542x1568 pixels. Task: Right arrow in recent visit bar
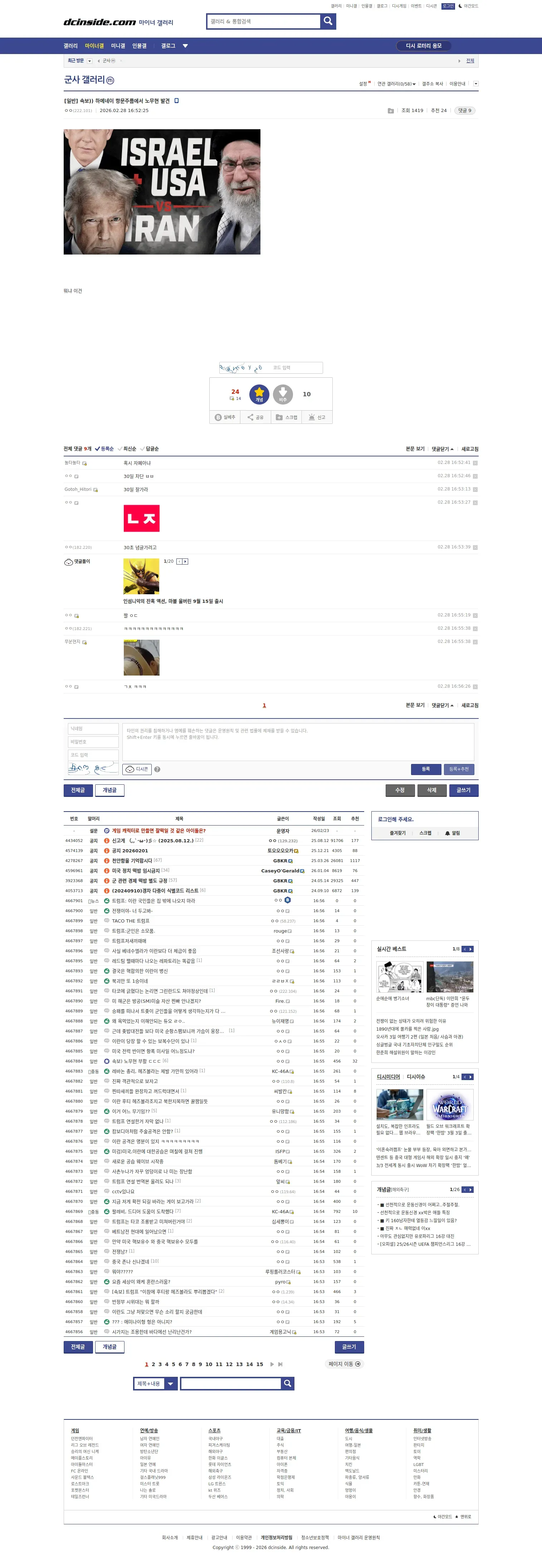coord(459,61)
